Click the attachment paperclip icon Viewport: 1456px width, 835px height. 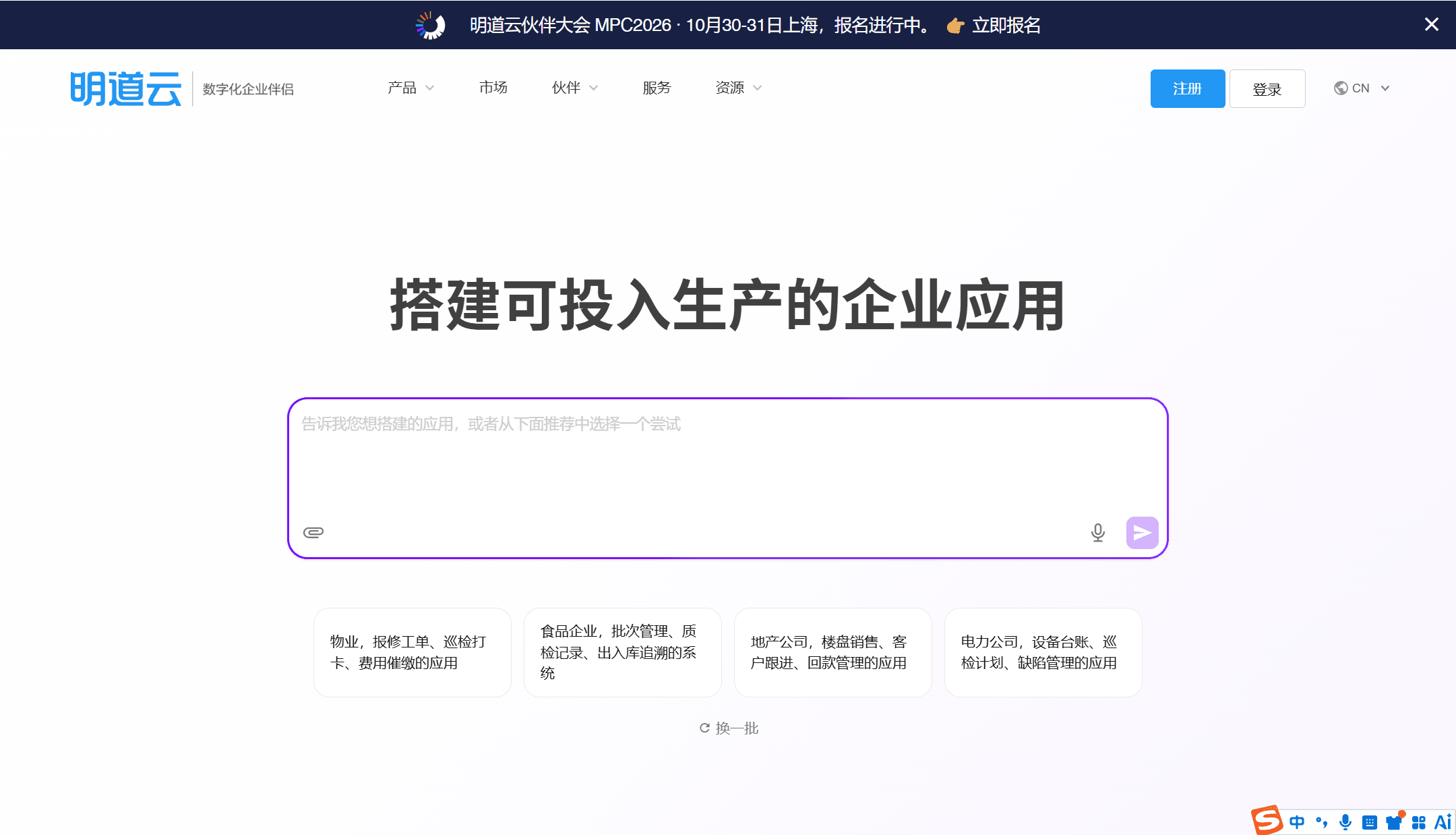[313, 532]
